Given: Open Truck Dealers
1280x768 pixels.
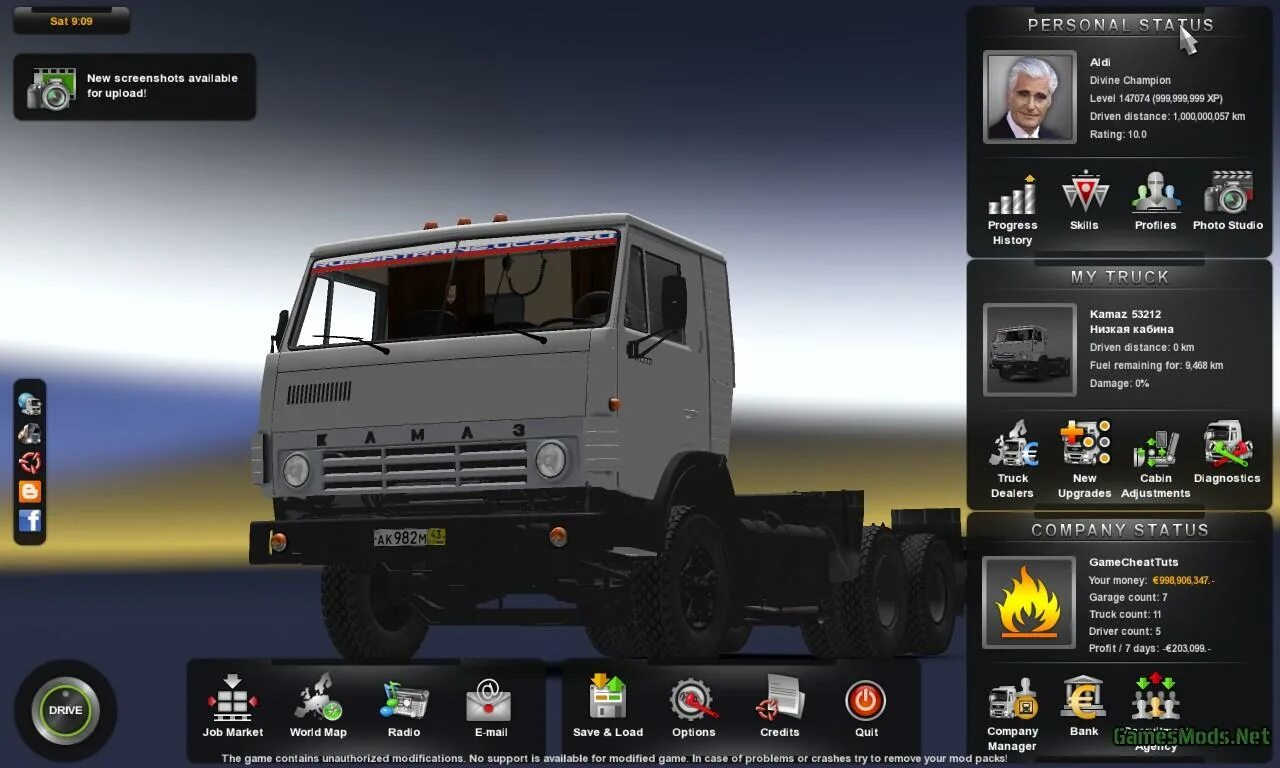Looking at the screenshot, I should [1012, 460].
